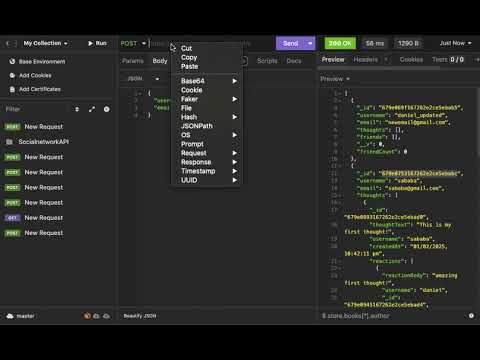Open the Just Now history dropdown
This screenshot has width=480, height=360.
[455, 43]
